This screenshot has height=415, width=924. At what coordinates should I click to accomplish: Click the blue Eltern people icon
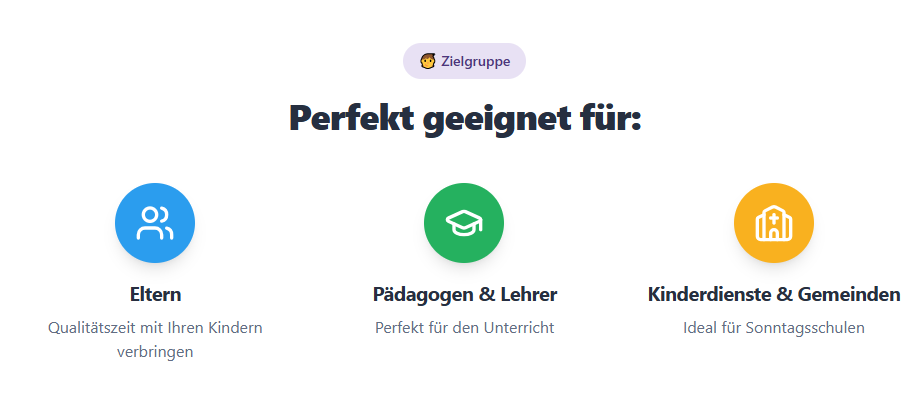(x=154, y=223)
